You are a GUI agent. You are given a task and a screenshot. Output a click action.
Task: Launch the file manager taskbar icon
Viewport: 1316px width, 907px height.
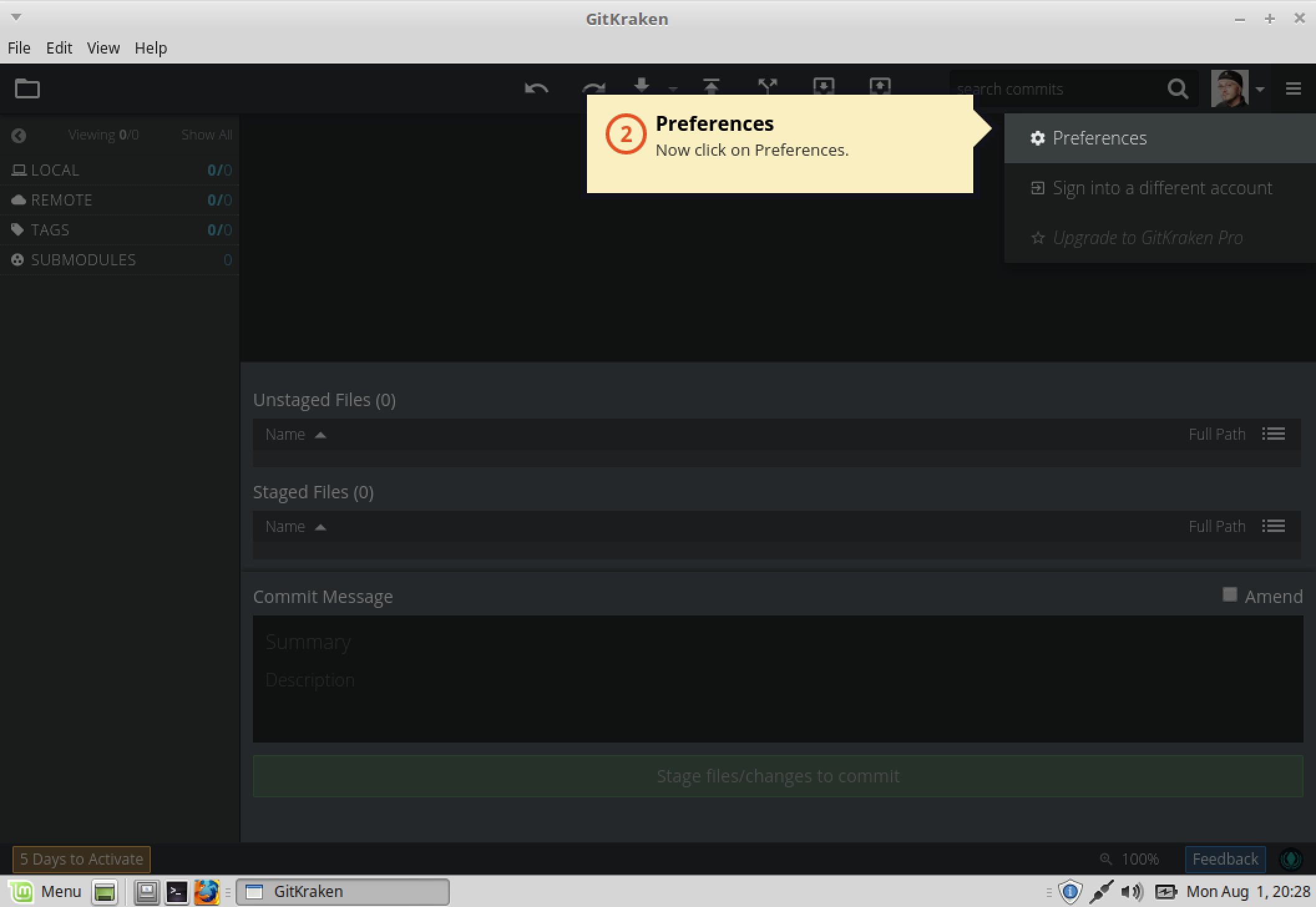[x=147, y=891]
